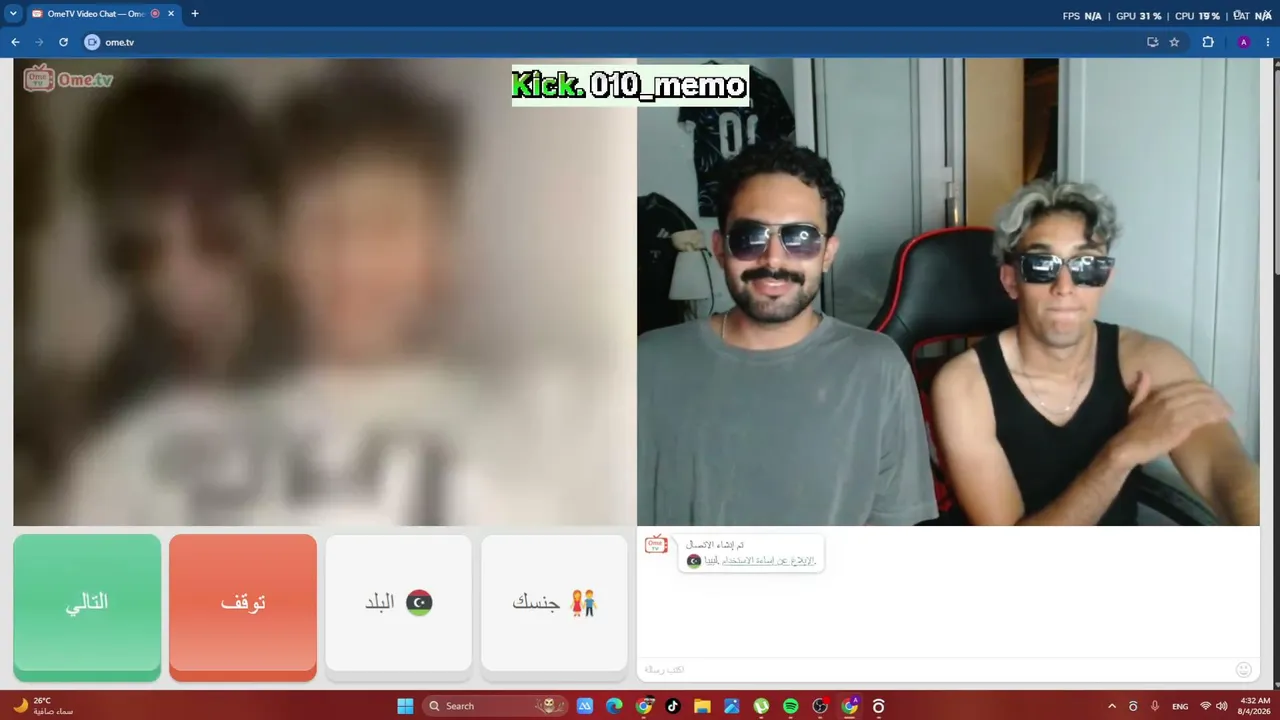Go forward in browser history

pyautogui.click(x=39, y=42)
